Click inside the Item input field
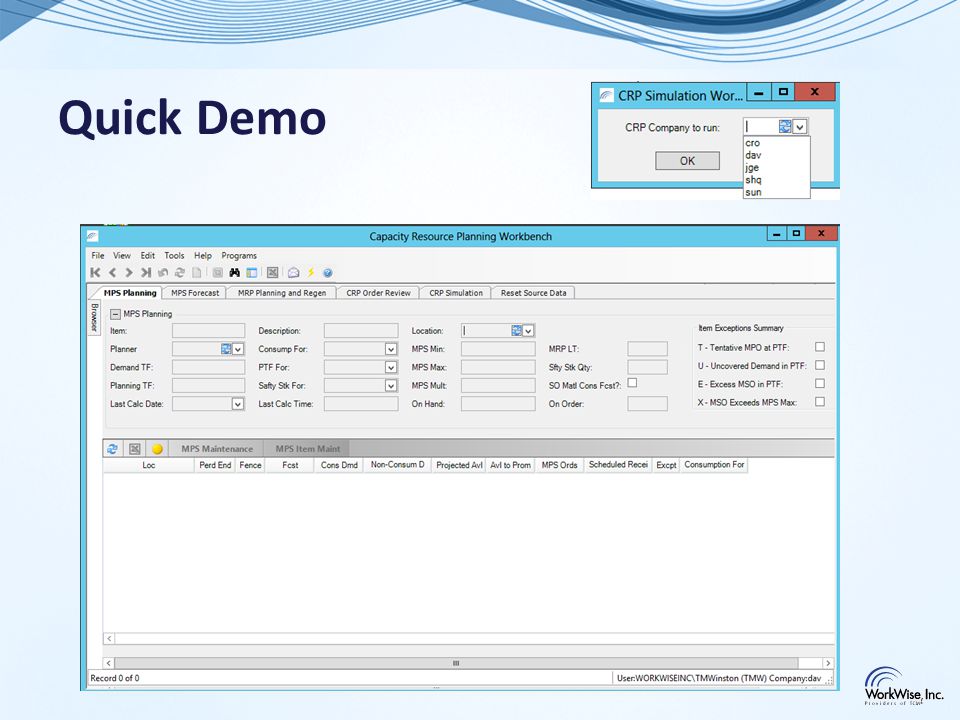The height and width of the screenshot is (720, 960). click(x=208, y=331)
